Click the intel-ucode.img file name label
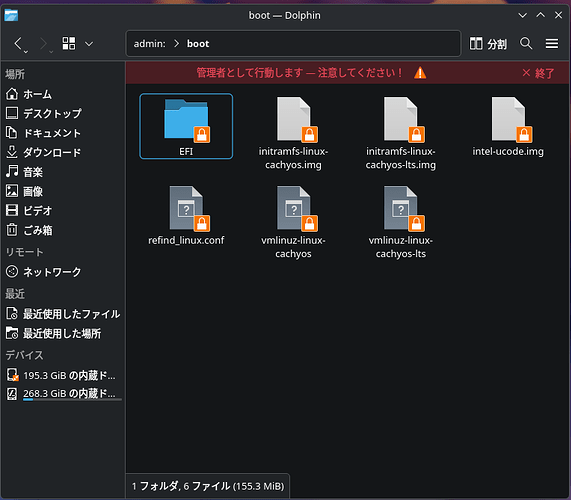Image resolution: width=571 pixels, height=500 pixels. point(508,151)
